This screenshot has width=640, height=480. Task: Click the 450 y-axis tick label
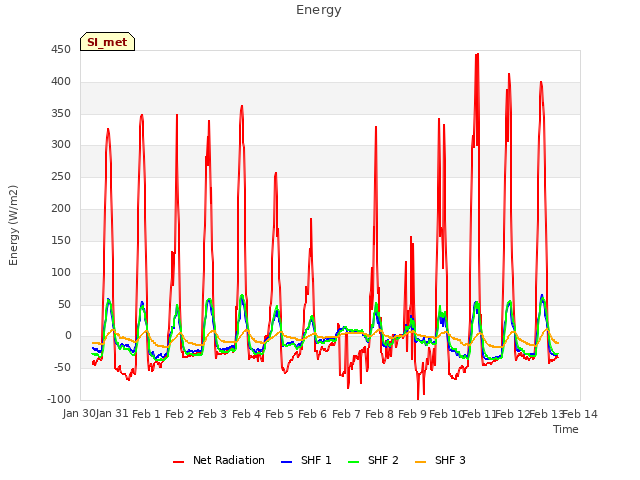61,50
